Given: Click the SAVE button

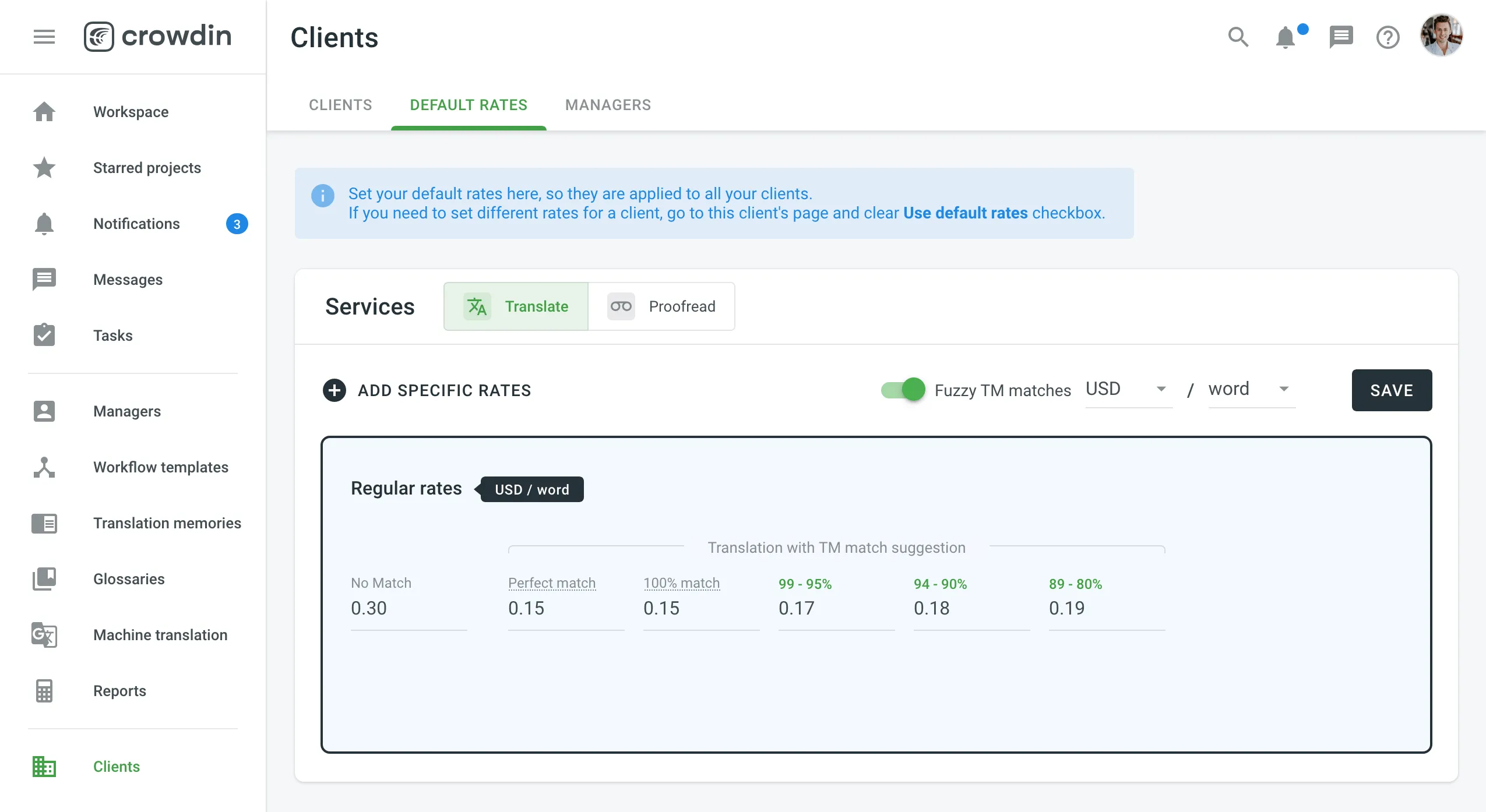Looking at the screenshot, I should tap(1391, 390).
